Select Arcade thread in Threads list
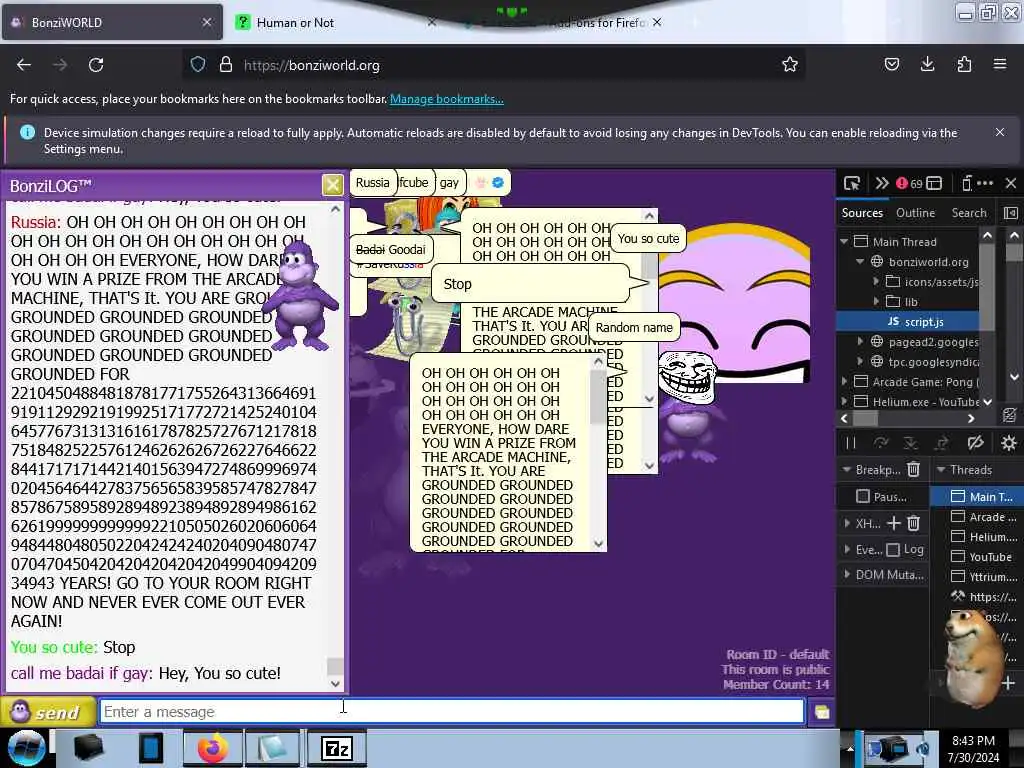The image size is (1024, 768). coord(975,517)
